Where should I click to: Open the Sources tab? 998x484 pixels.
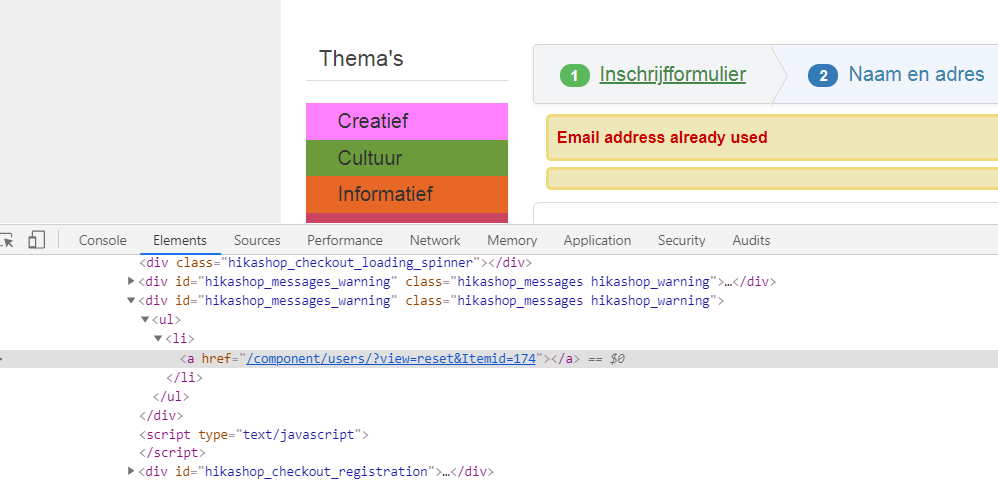257,240
